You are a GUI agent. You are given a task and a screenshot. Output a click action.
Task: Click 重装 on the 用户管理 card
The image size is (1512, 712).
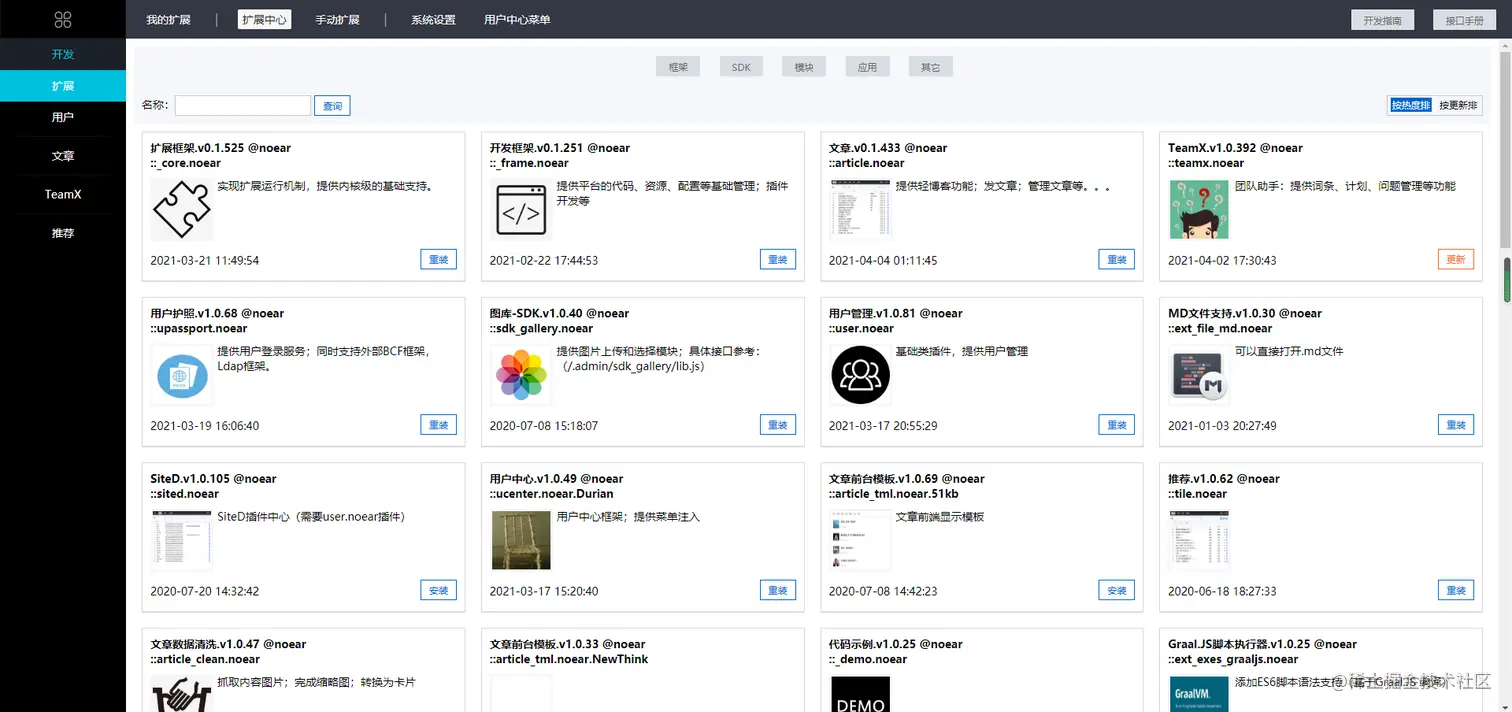pos(1117,425)
